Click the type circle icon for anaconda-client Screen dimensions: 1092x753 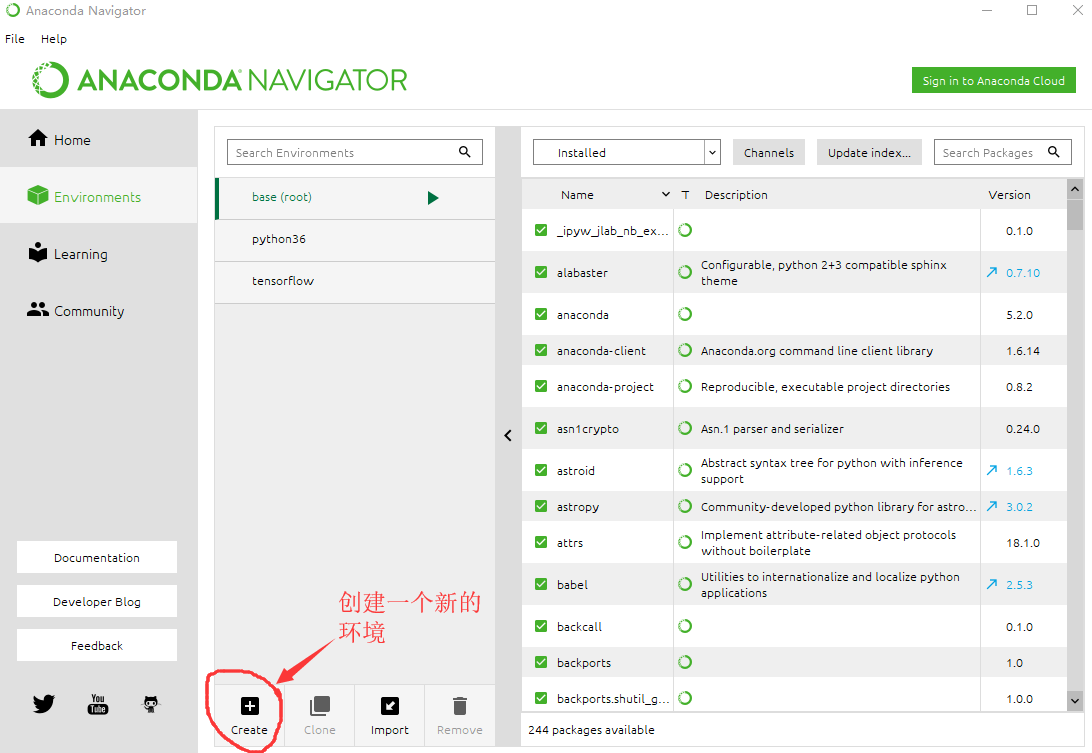coord(685,350)
